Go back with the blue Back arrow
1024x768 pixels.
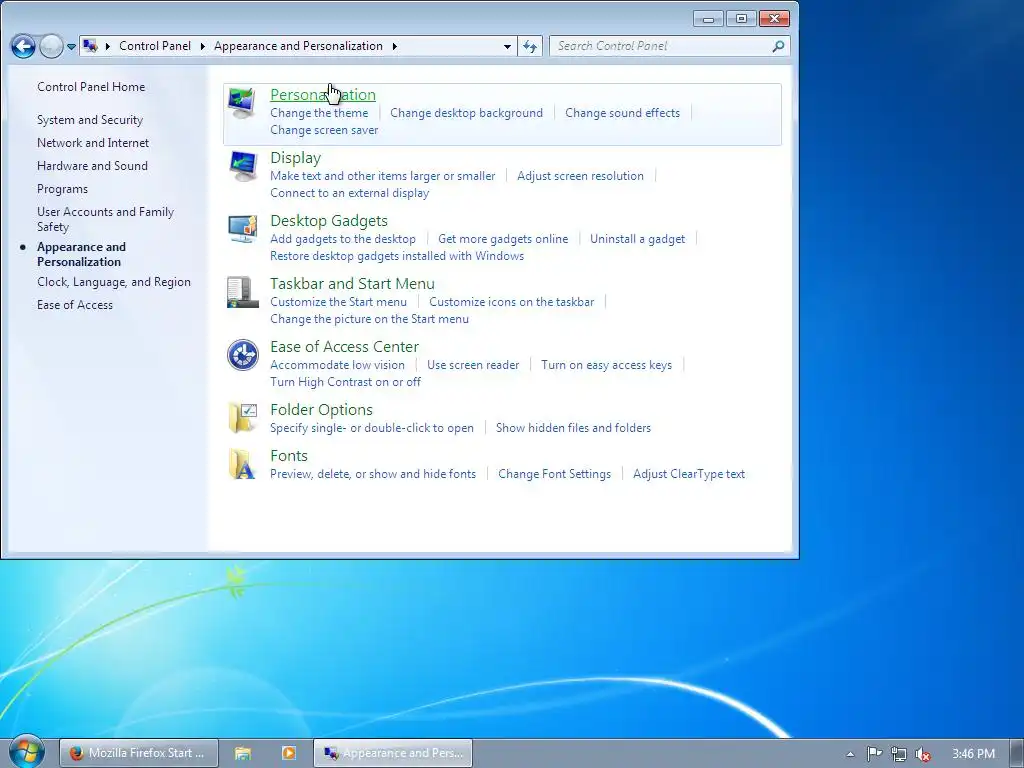point(24,46)
